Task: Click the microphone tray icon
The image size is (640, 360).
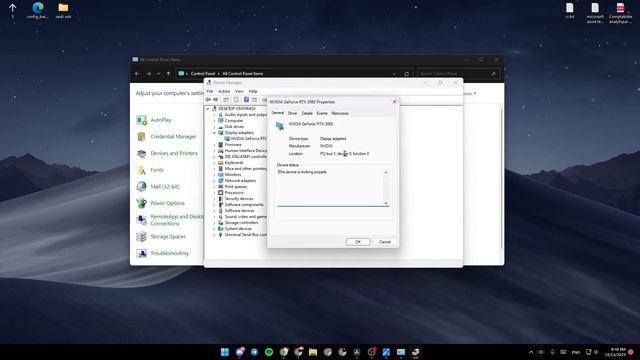Action: (552, 352)
